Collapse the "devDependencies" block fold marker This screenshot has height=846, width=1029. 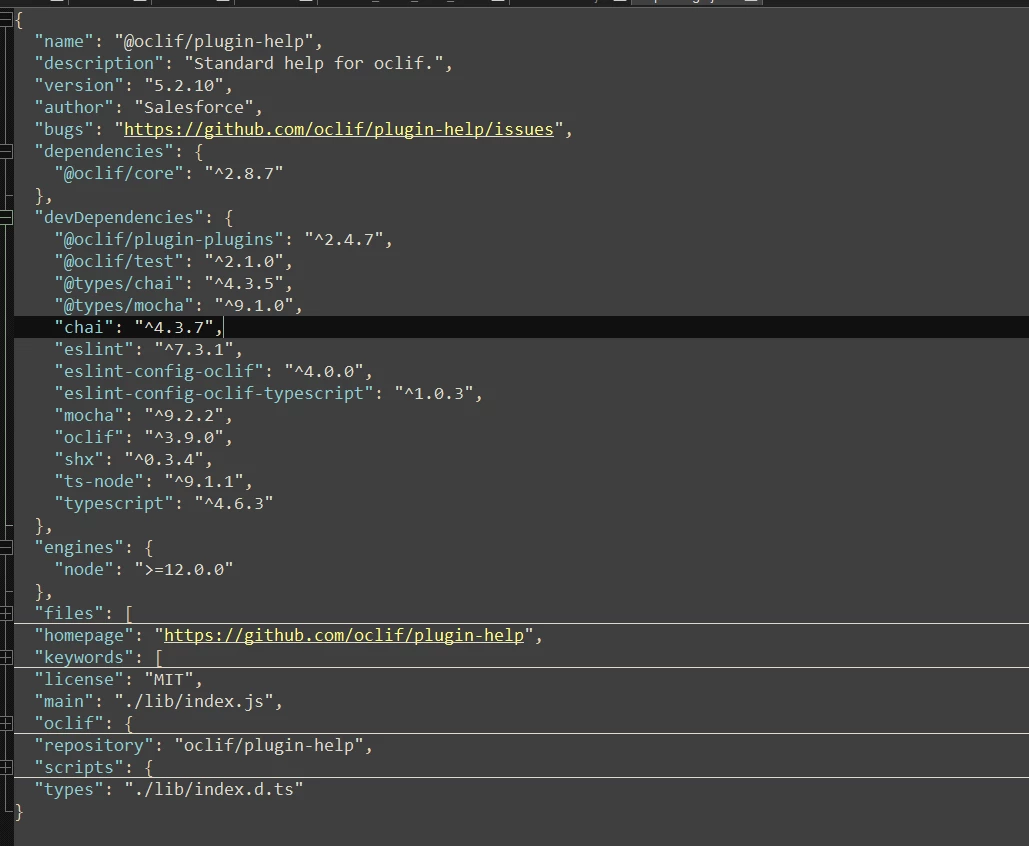pyautogui.click(x=6, y=217)
